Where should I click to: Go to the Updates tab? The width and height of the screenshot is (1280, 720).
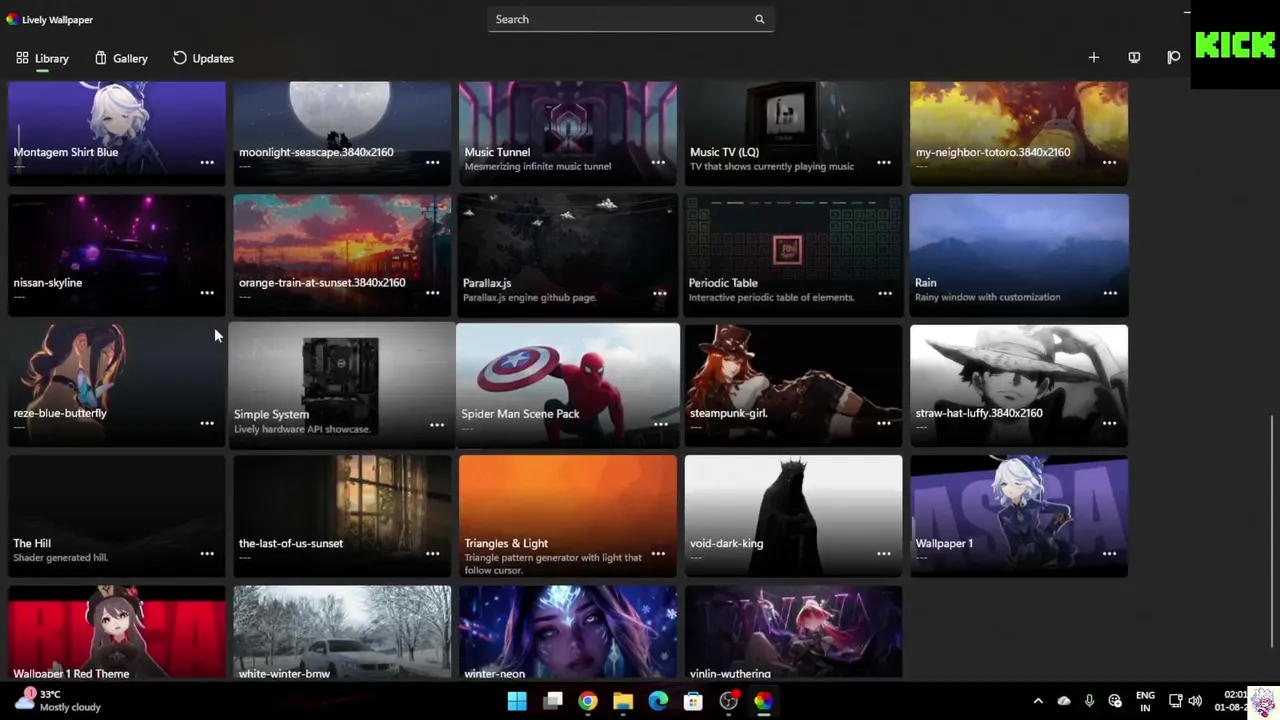tap(203, 58)
